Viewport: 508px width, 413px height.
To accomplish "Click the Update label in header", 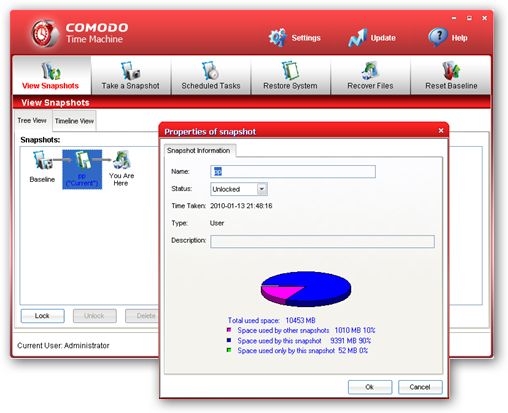I will [x=383, y=38].
